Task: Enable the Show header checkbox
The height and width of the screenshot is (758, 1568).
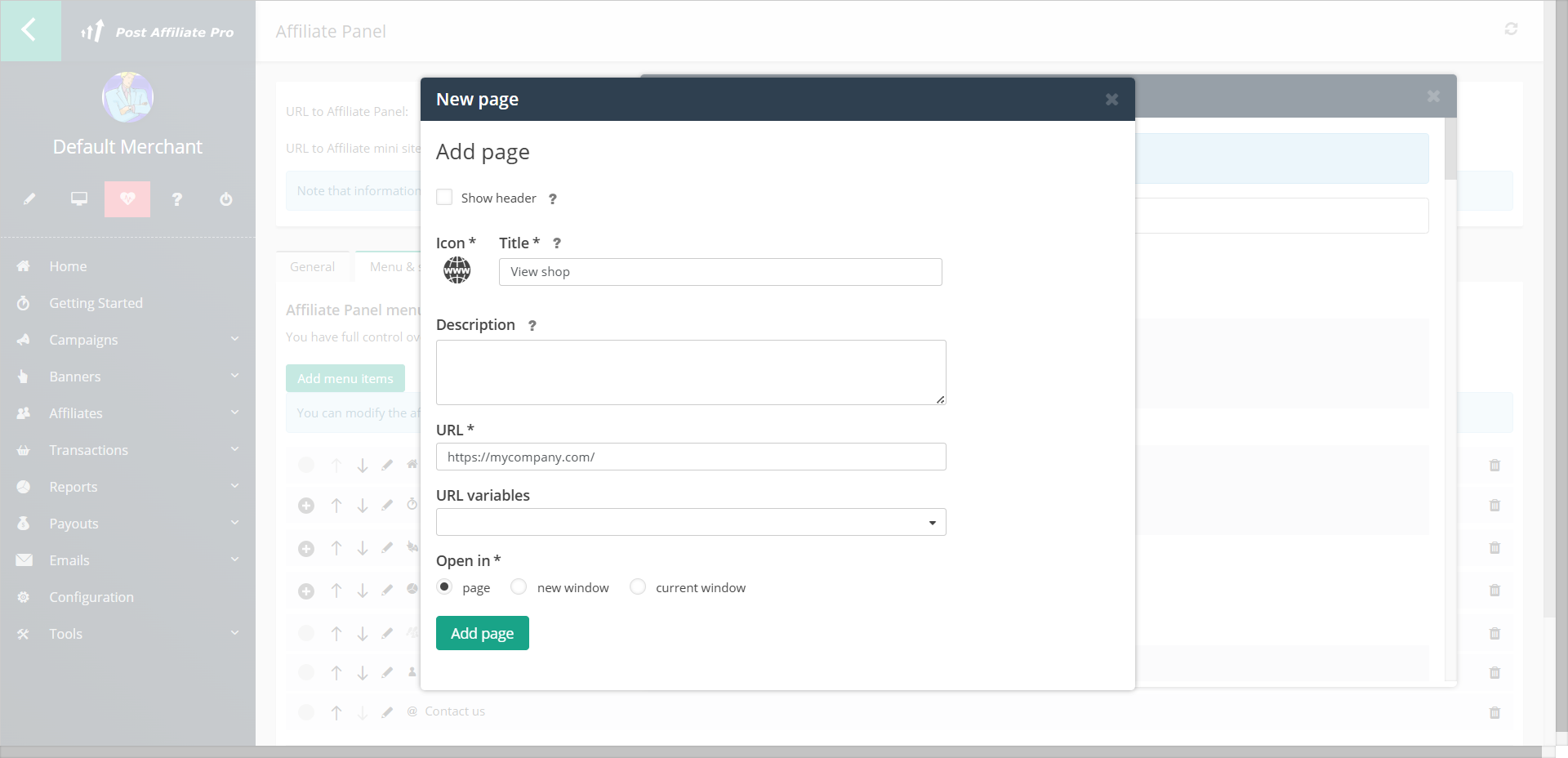Action: (x=444, y=198)
